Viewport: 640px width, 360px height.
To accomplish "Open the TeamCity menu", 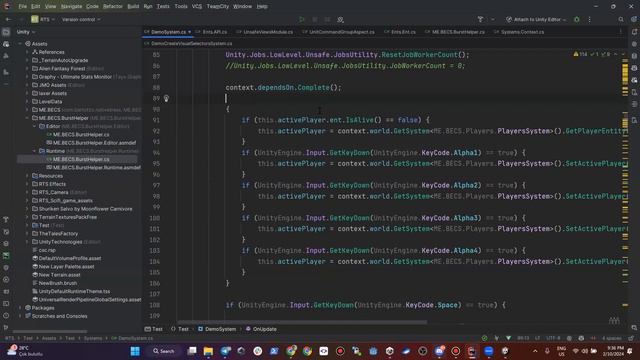I will [x=218, y=7].
